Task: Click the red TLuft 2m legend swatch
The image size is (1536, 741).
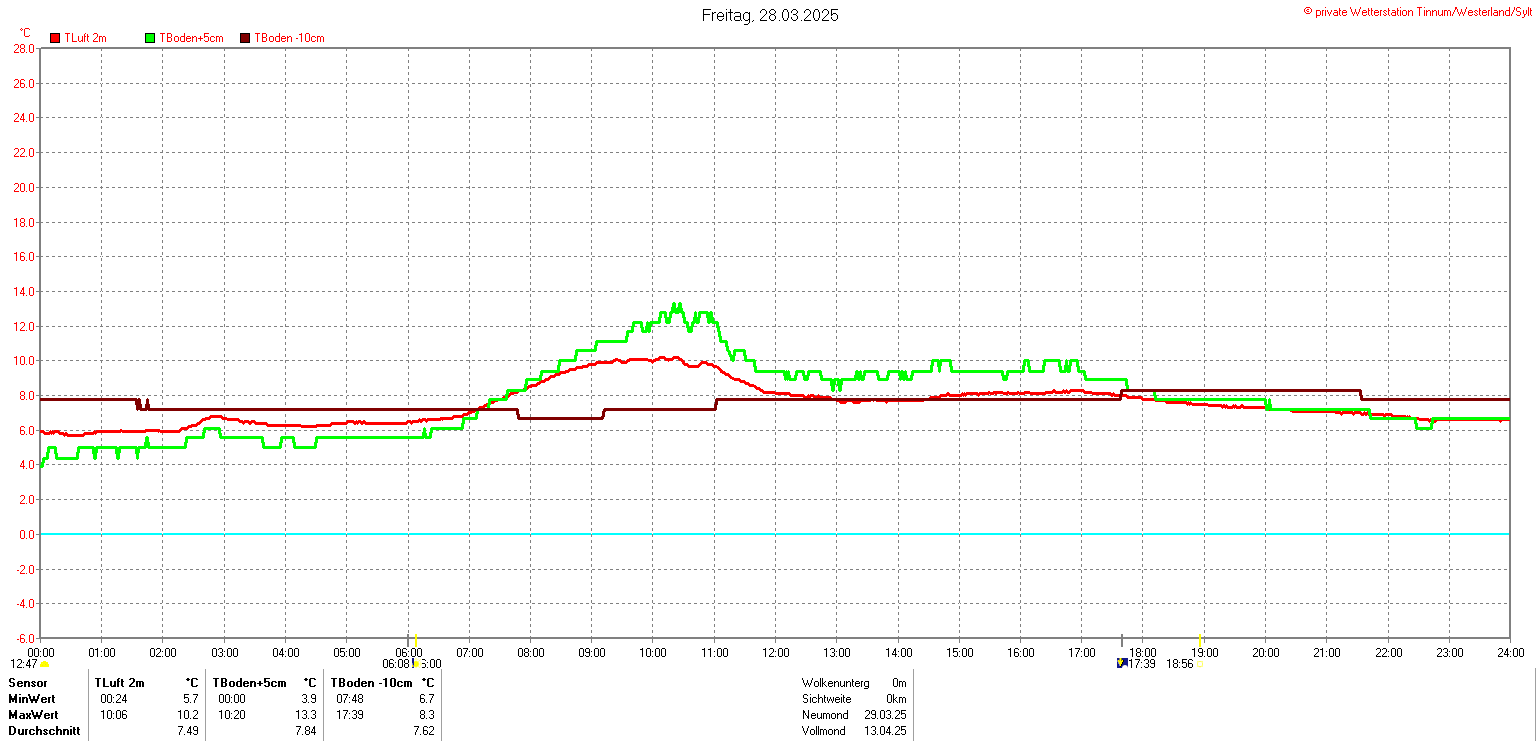Action: (55, 38)
